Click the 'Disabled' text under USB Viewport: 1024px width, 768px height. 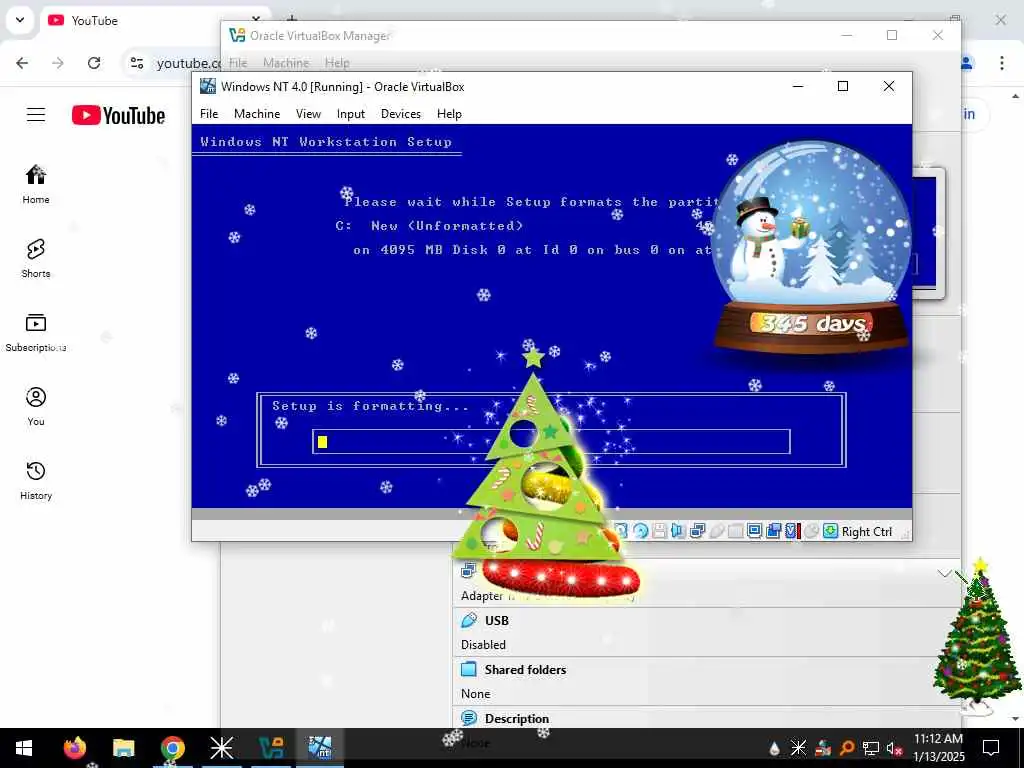(x=483, y=645)
